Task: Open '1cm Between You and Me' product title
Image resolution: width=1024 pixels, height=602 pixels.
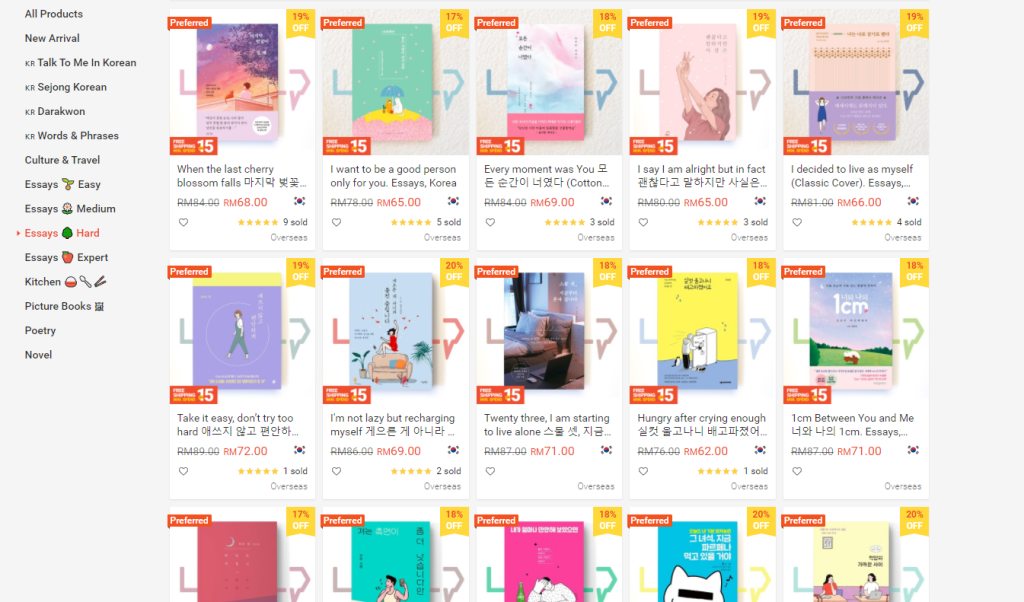Action: [852, 424]
